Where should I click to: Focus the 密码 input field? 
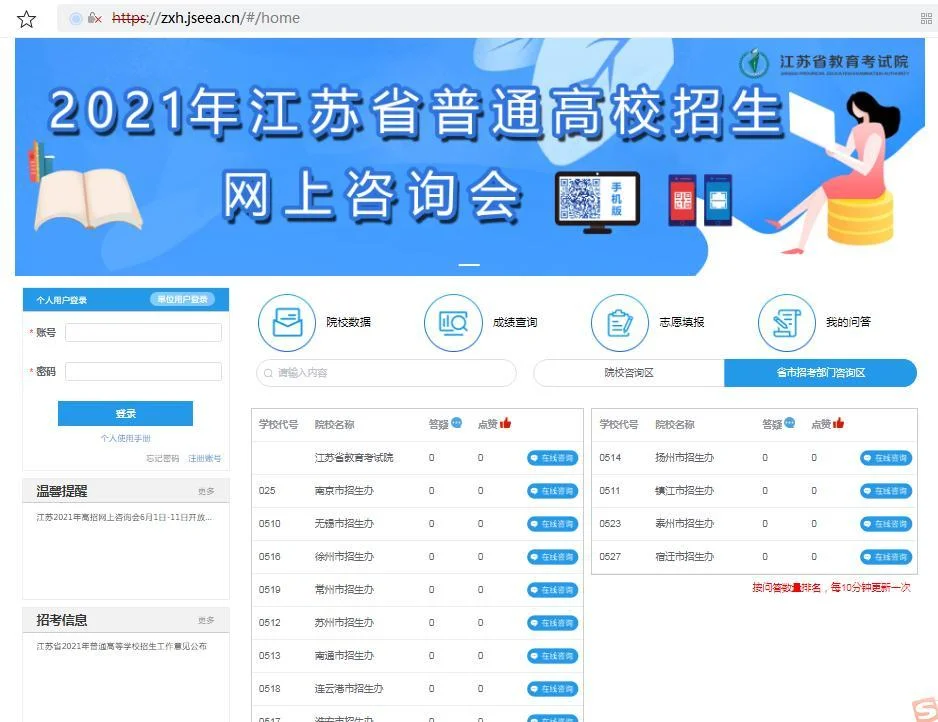[x=144, y=371]
